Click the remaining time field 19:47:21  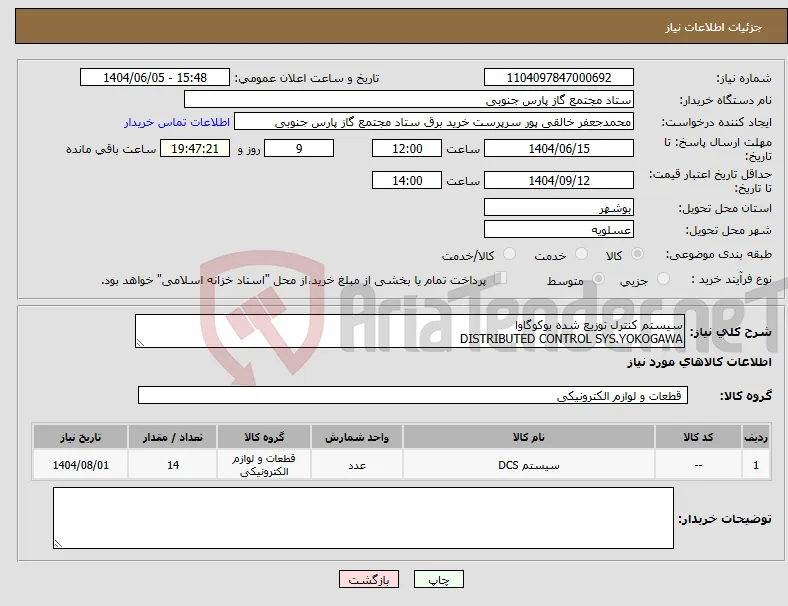pos(195,148)
